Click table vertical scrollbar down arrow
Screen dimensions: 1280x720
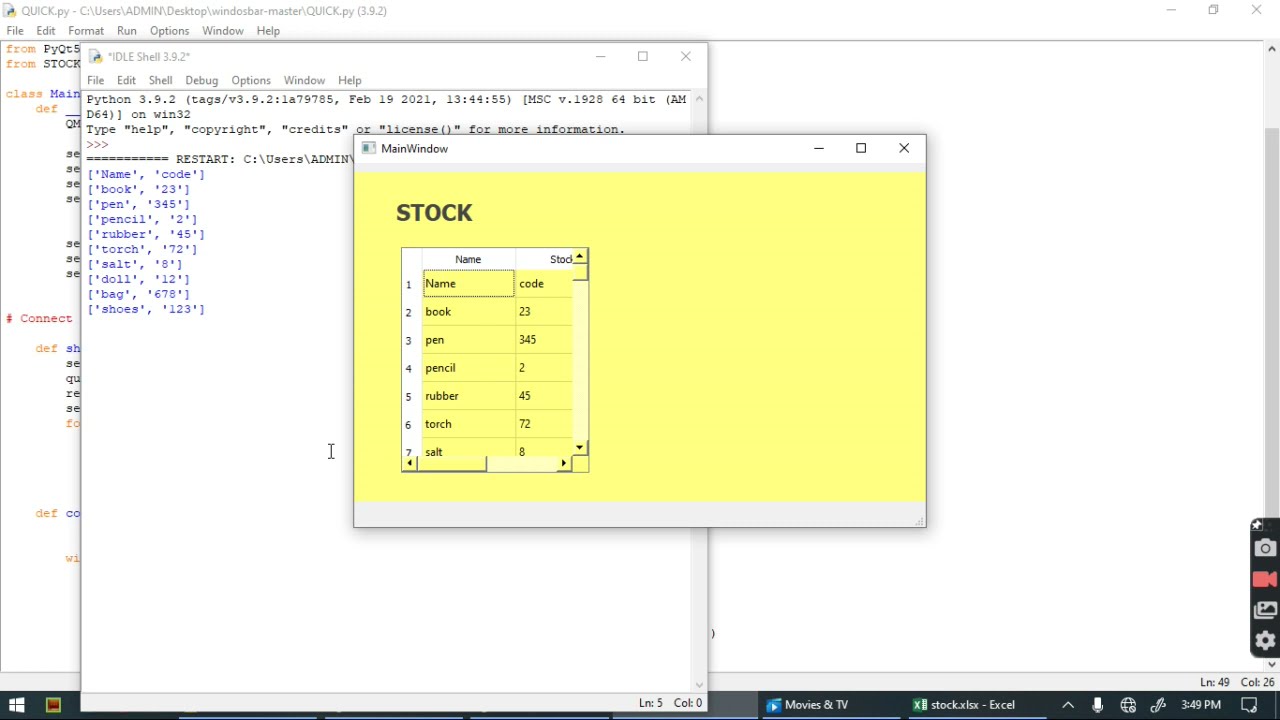pyautogui.click(x=580, y=448)
